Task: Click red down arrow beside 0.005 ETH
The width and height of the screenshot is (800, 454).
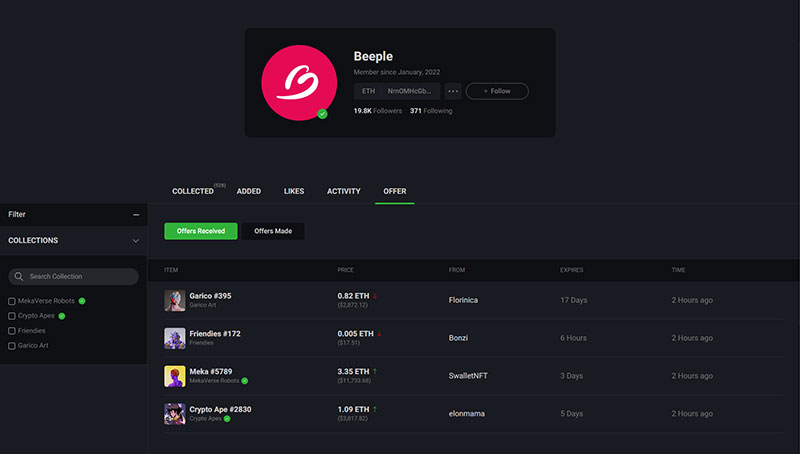Action: click(379, 334)
